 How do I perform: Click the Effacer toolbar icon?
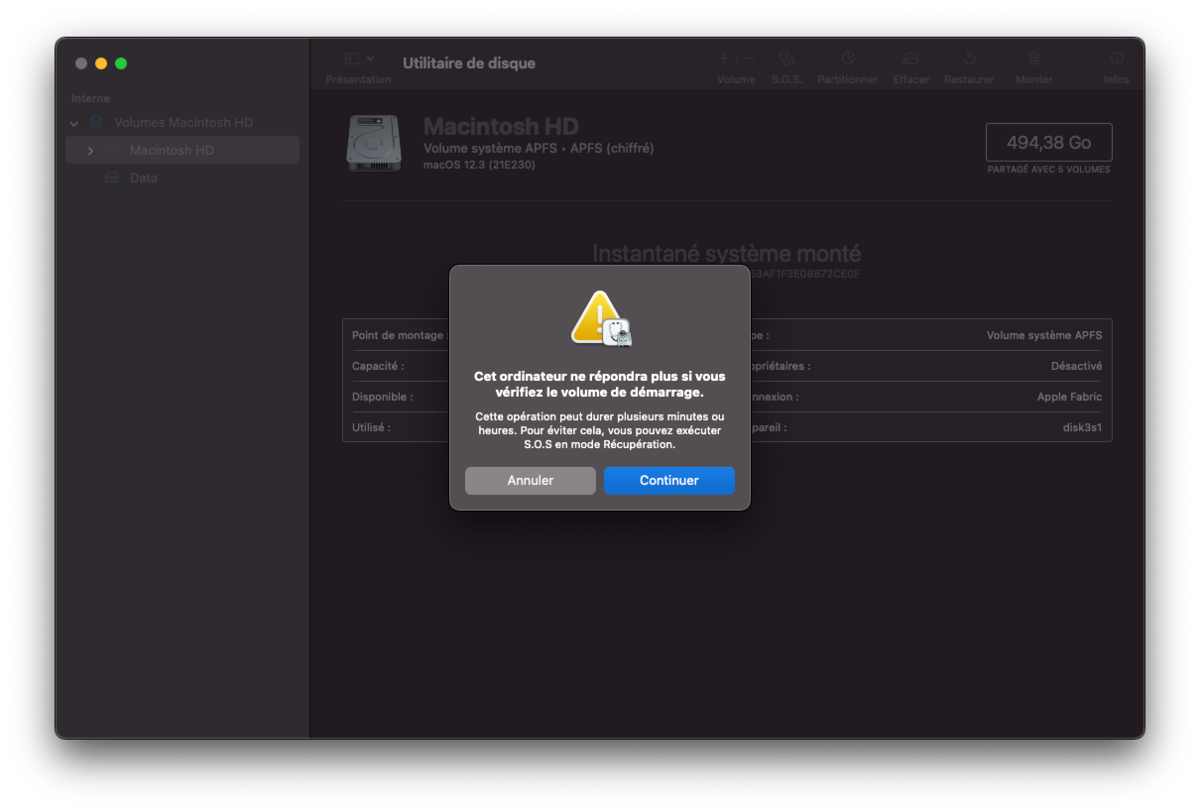[910, 59]
